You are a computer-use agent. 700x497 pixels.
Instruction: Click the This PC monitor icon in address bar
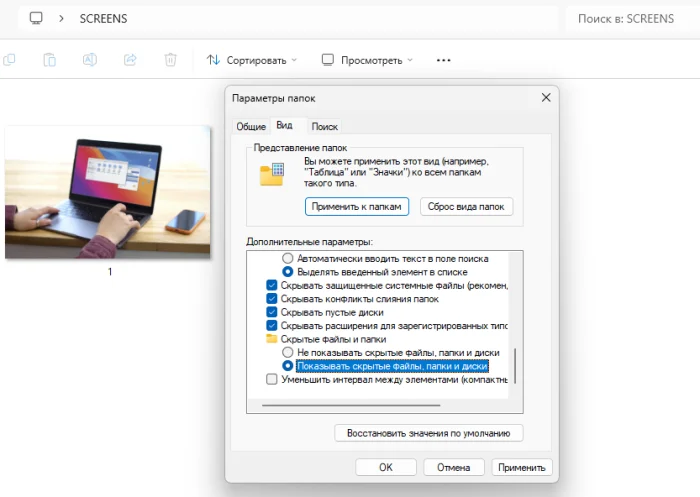[x=36, y=18]
